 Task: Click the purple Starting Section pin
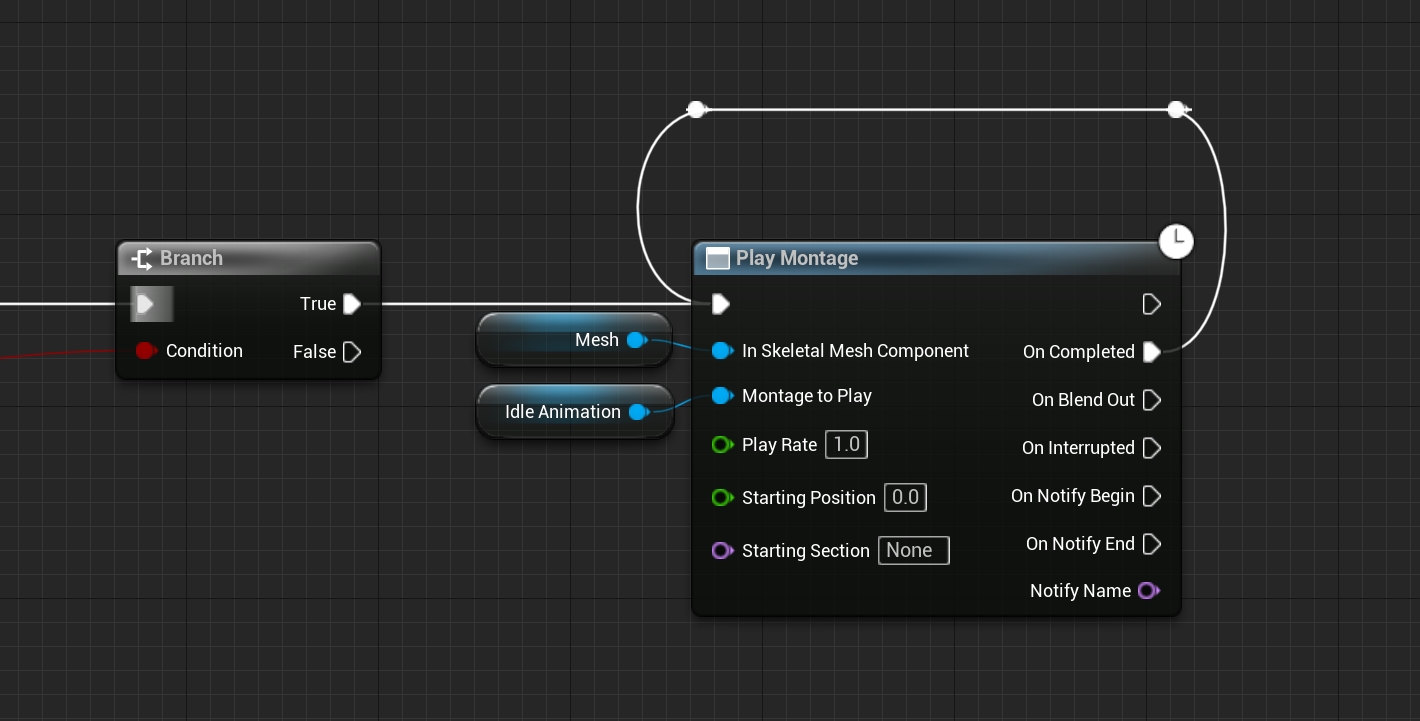(722, 551)
